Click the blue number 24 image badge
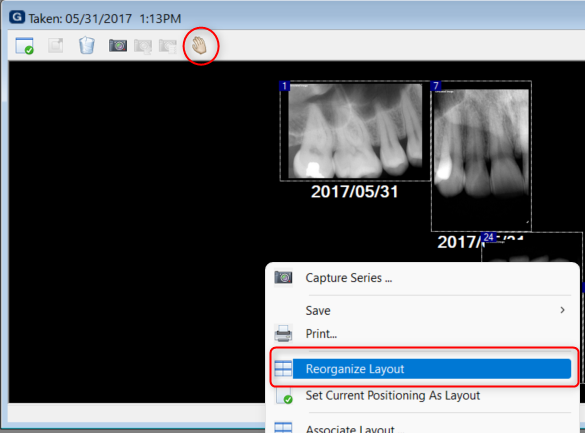Image resolution: width=585 pixels, height=433 pixels. click(x=489, y=237)
